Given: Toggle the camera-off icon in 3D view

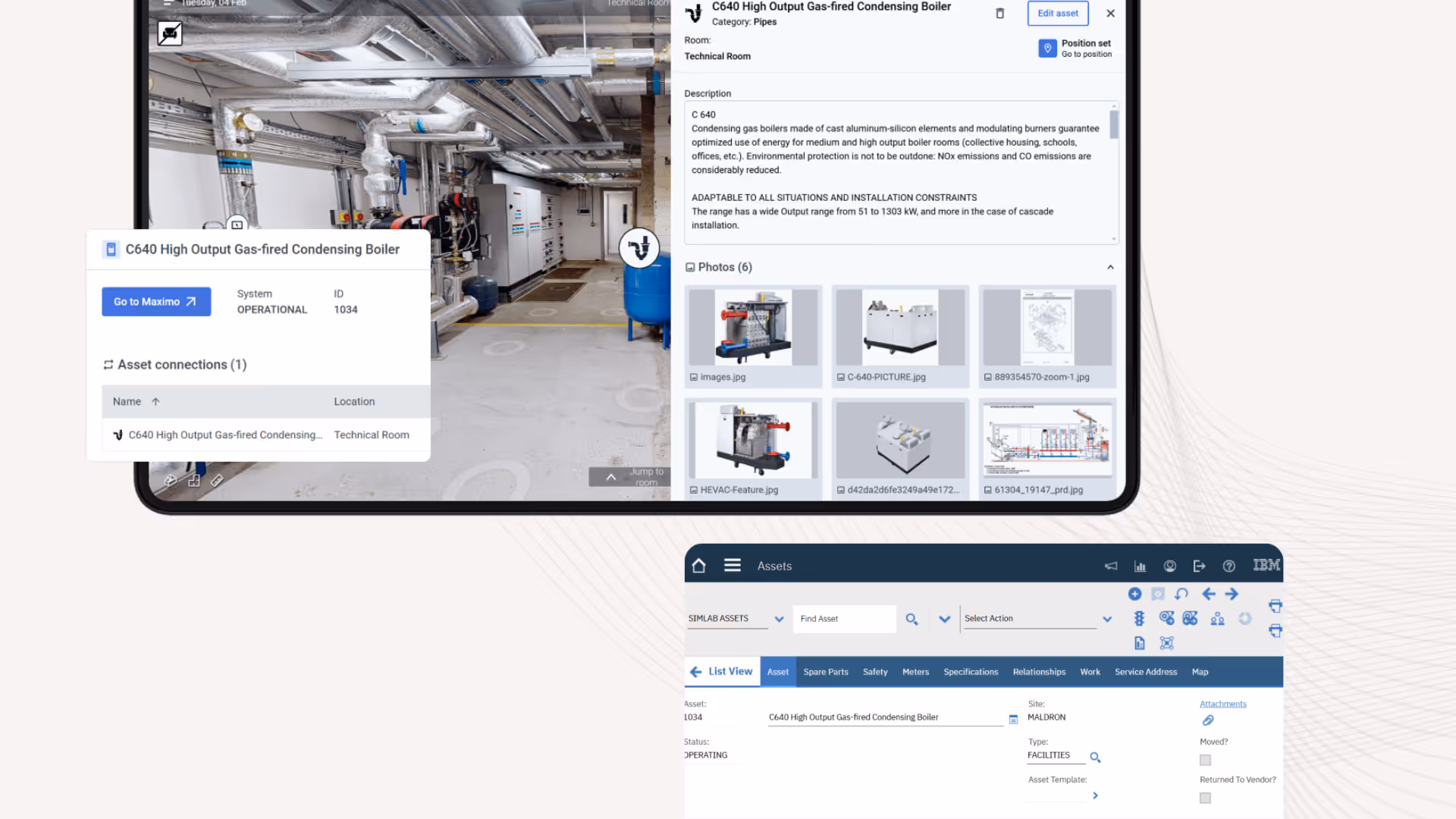Looking at the screenshot, I should [170, 33].
